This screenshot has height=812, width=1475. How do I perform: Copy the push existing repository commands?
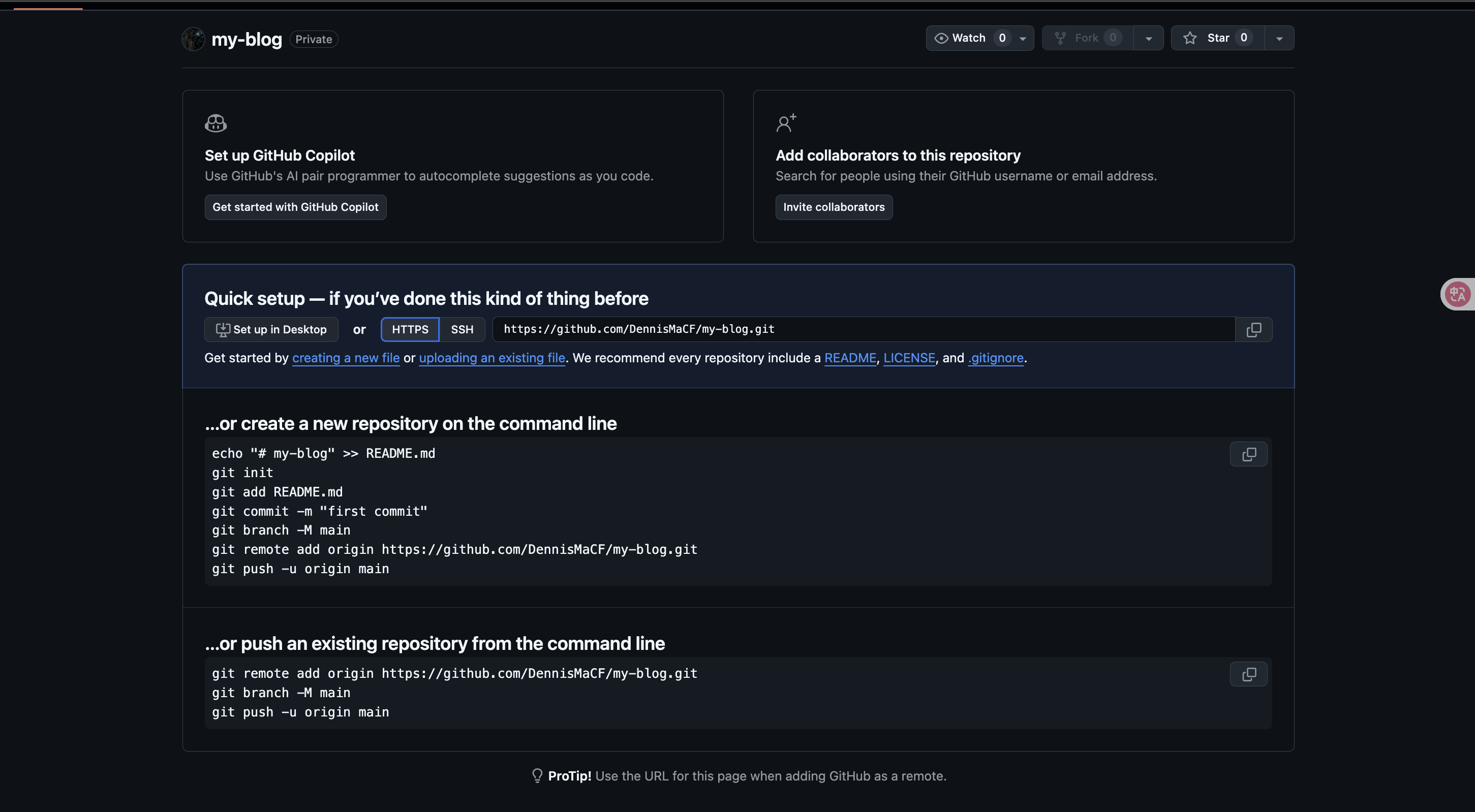[1248, 674]
